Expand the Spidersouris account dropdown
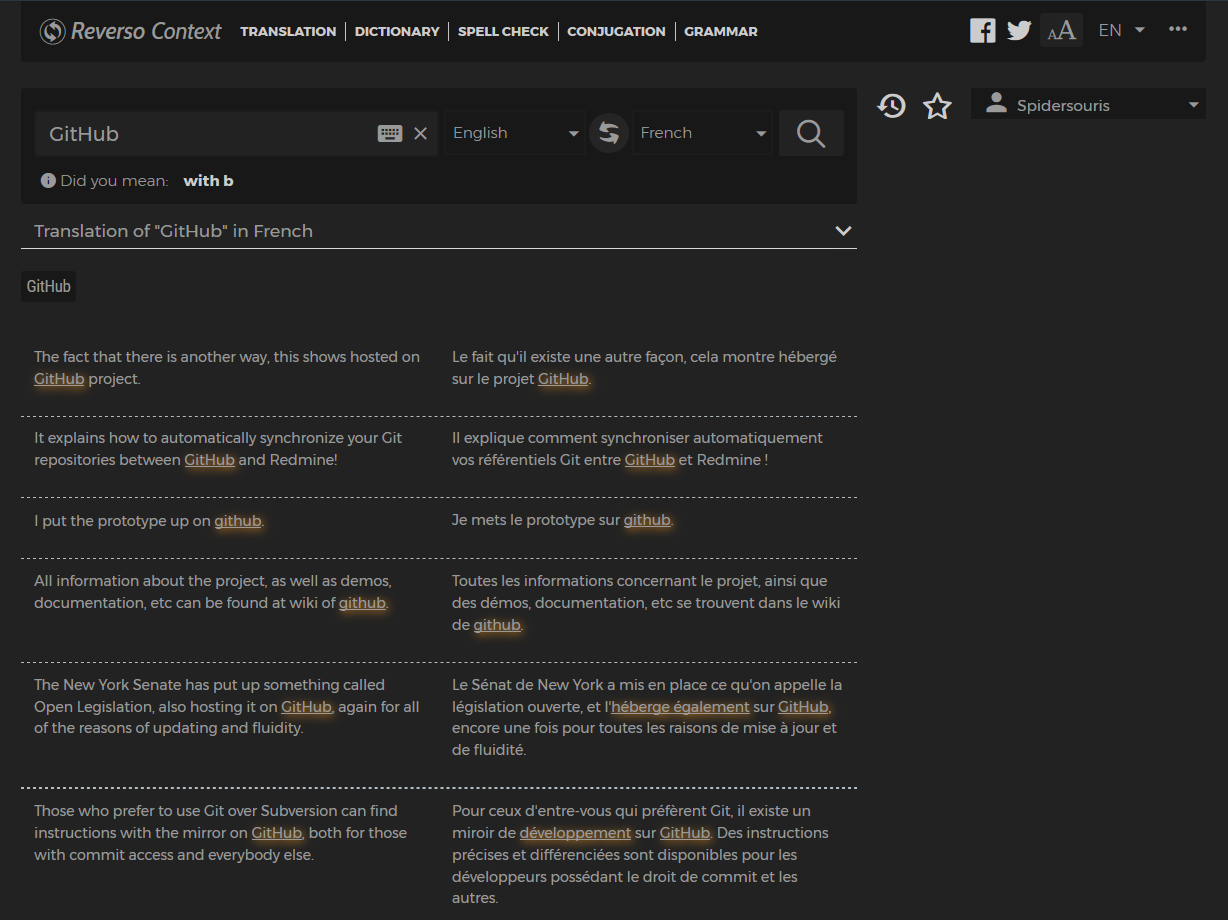The width and height of the screenshot is (1228, 920). (1088, 105)
